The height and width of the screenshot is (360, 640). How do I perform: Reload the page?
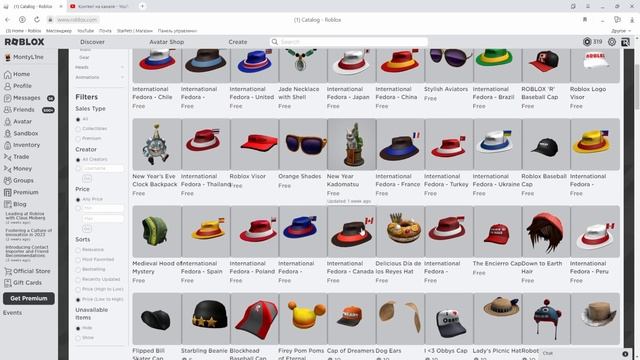pos(37,20)
